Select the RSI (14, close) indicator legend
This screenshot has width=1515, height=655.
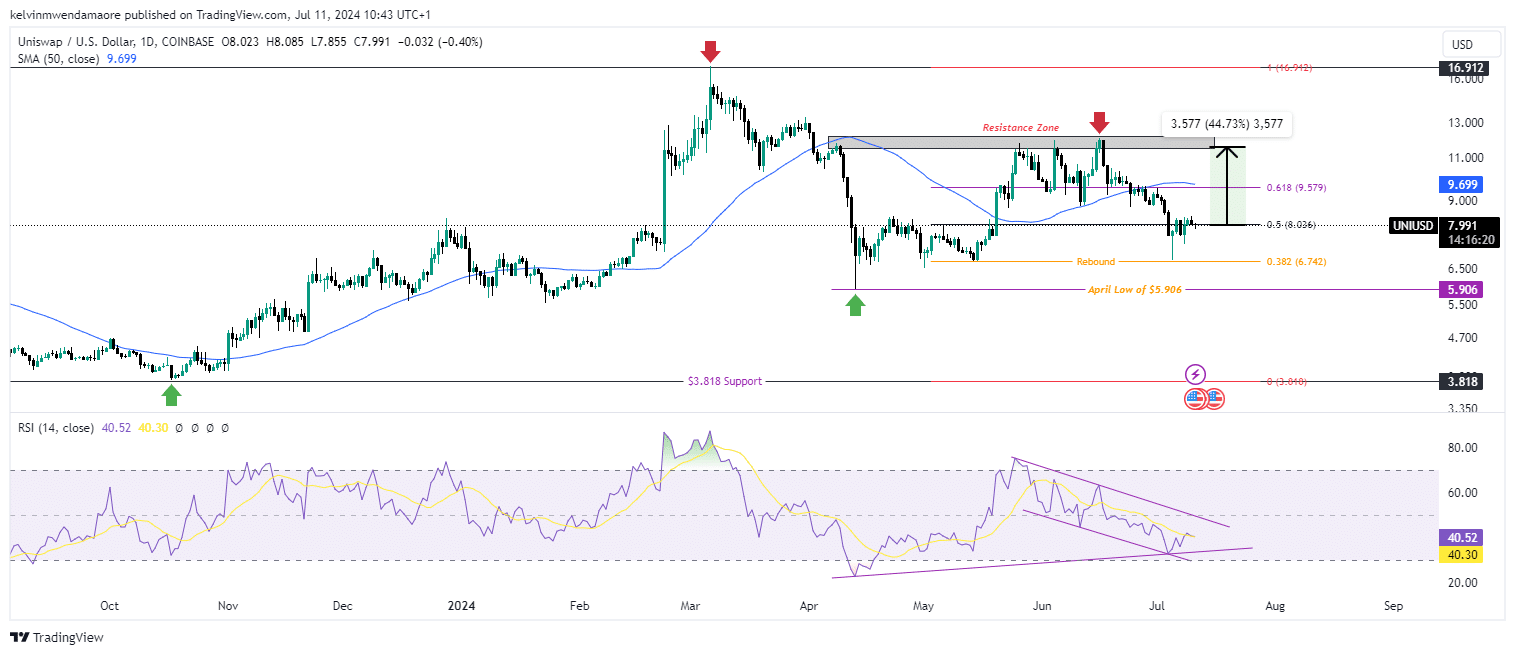(x=56, y=427)
